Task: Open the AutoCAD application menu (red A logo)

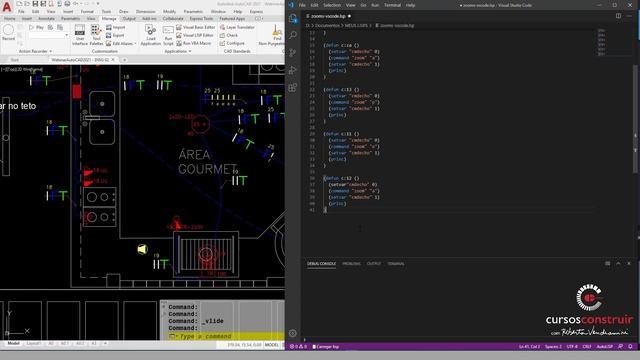Action: 7,7
